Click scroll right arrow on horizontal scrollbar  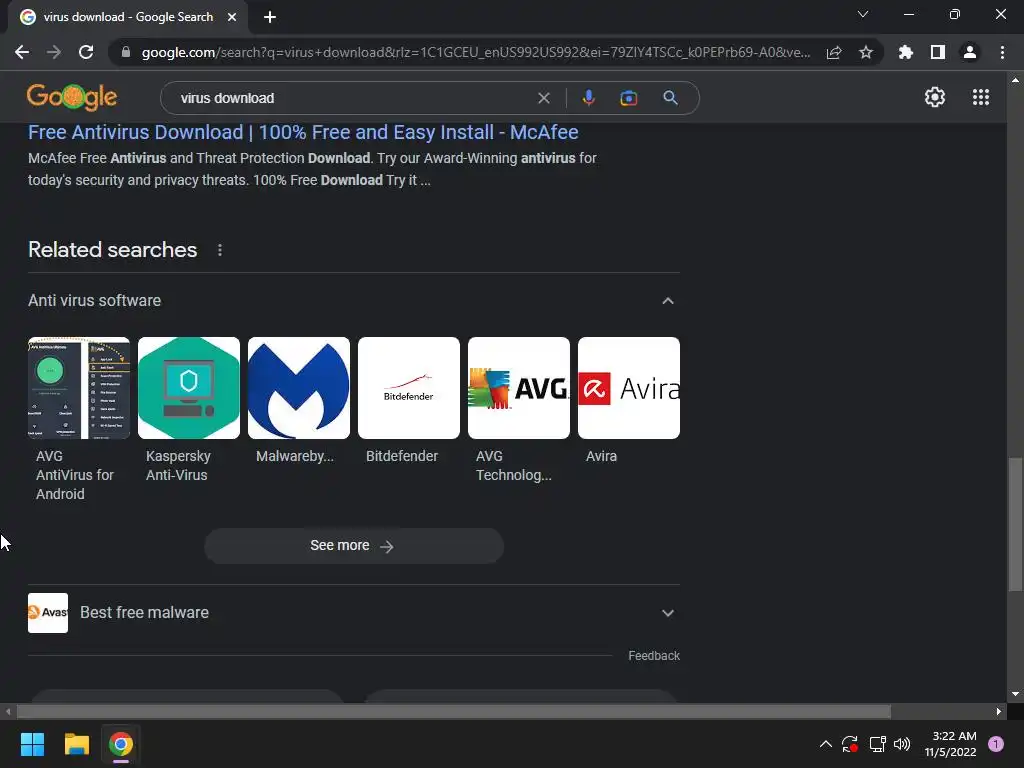[999, 711]
